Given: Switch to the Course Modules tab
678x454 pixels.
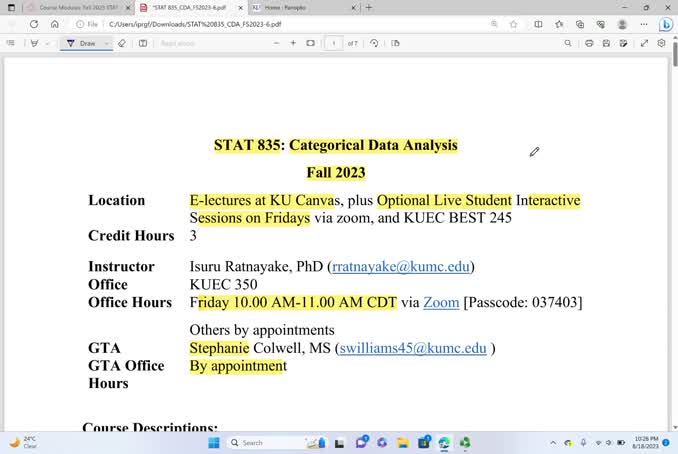Looking at the screenshot, I should pyautogui.click(x=78, y=8).
